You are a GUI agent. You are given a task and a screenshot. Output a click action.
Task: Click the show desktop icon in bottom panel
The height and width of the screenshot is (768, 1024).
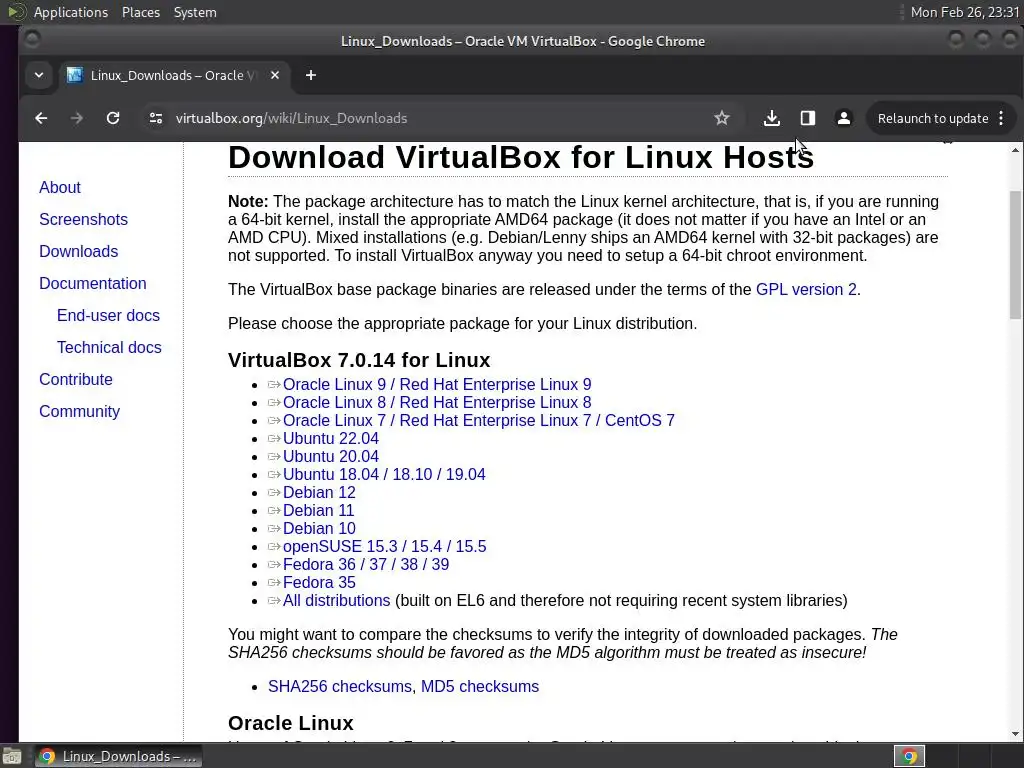pyautogui.click(x=12, y=757)
